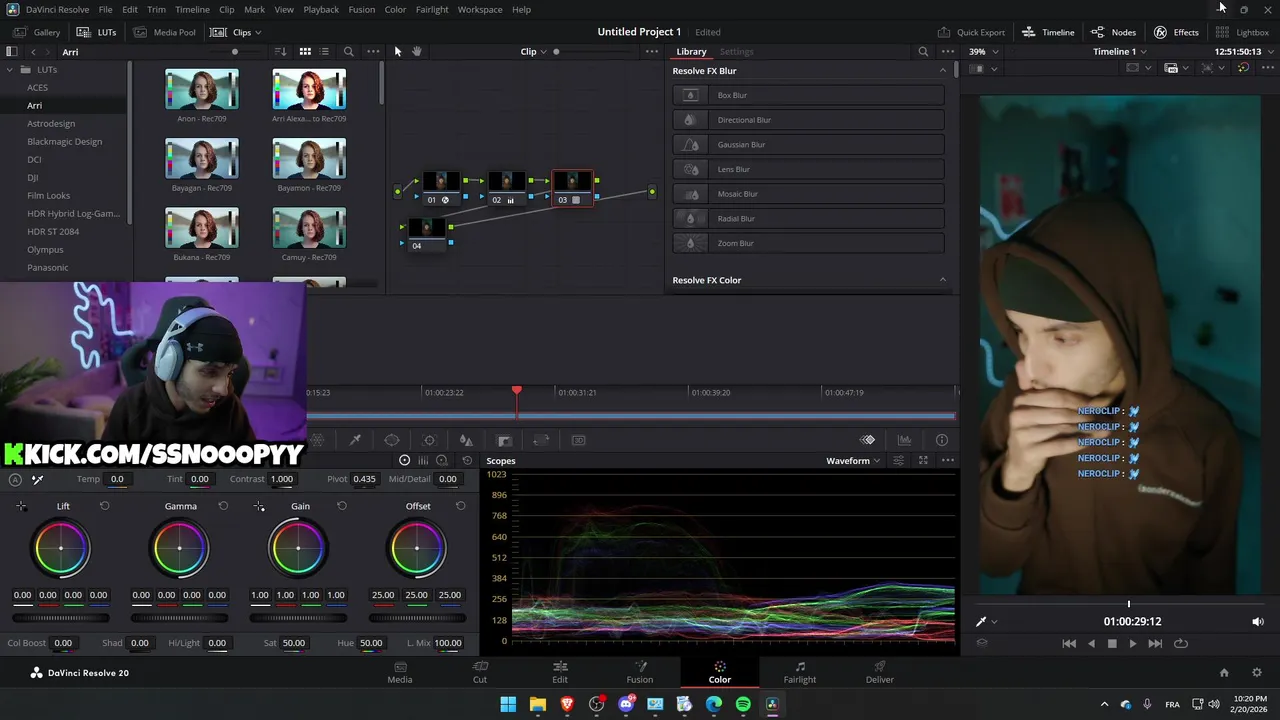Click the Gamma color wheel

click(180, 548)
